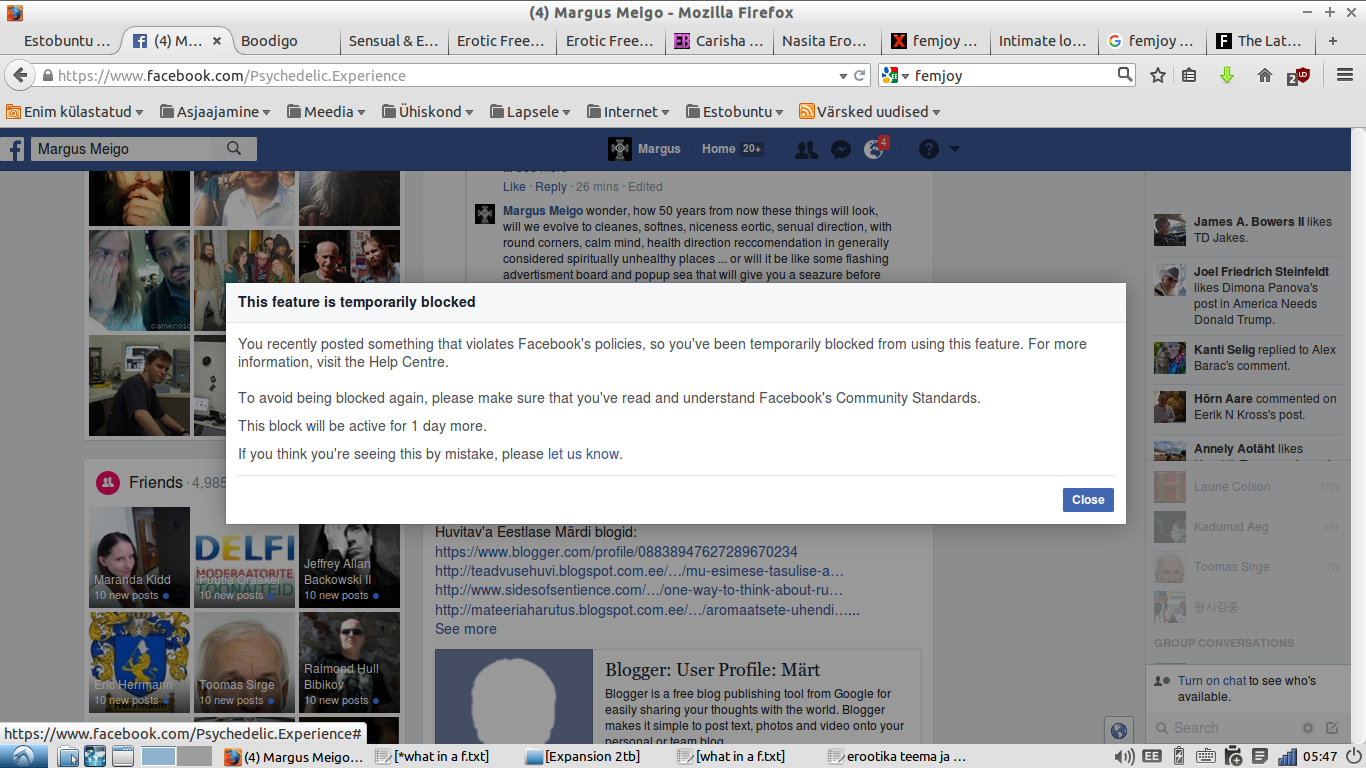Open Jeffrey Allan Backowski II thumbnail
The height and width of the screenshot is (768, 1366).
349,557
